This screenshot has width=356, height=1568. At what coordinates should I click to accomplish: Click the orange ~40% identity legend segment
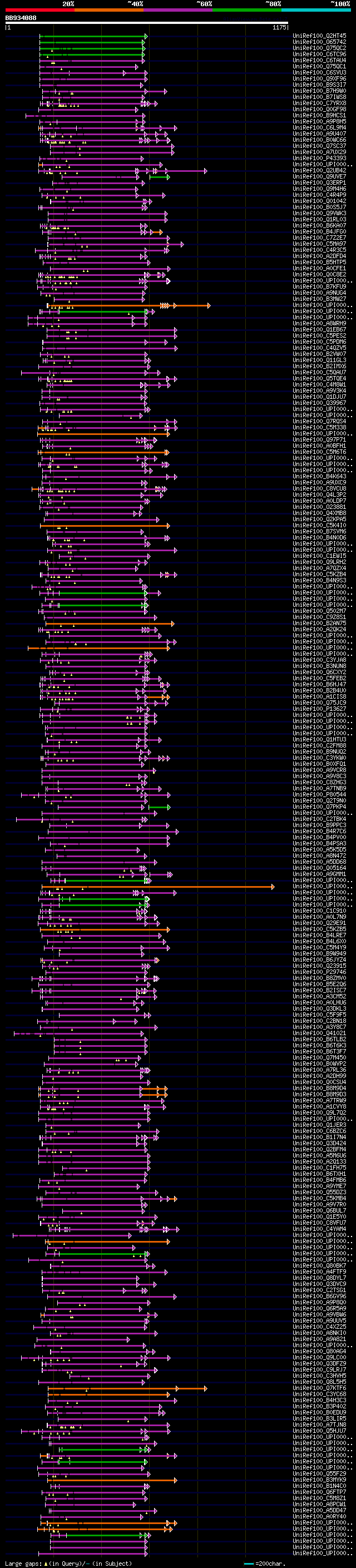[x=109, y=10]
